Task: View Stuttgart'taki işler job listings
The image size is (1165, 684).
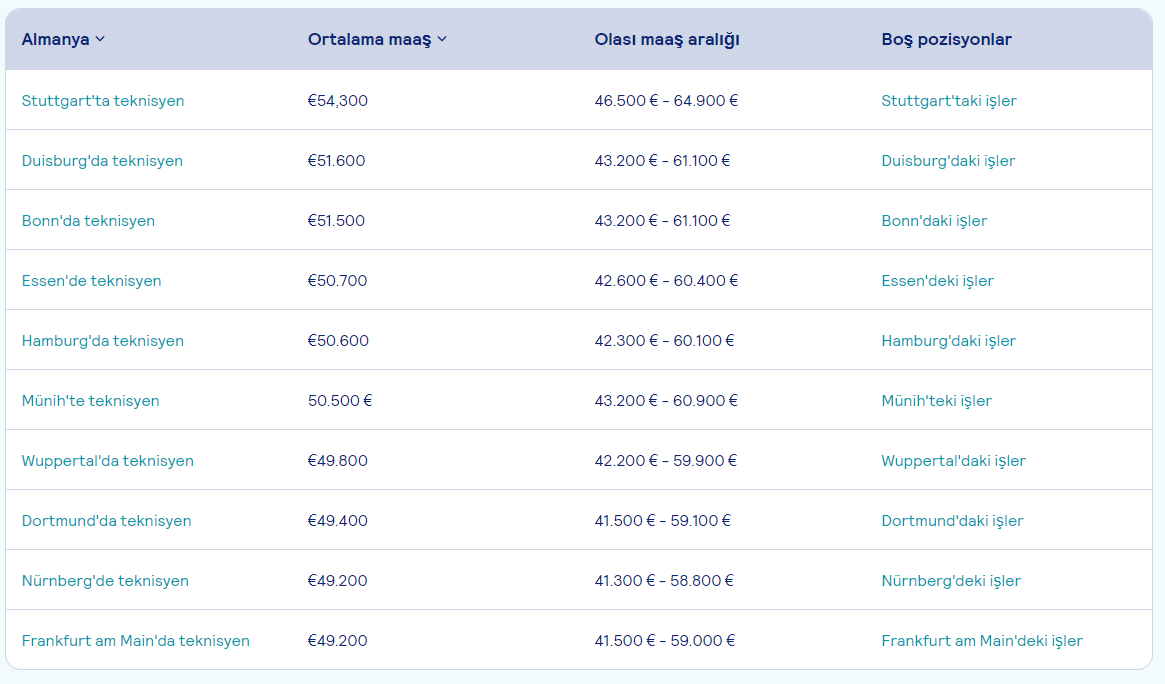Action: 949,100
